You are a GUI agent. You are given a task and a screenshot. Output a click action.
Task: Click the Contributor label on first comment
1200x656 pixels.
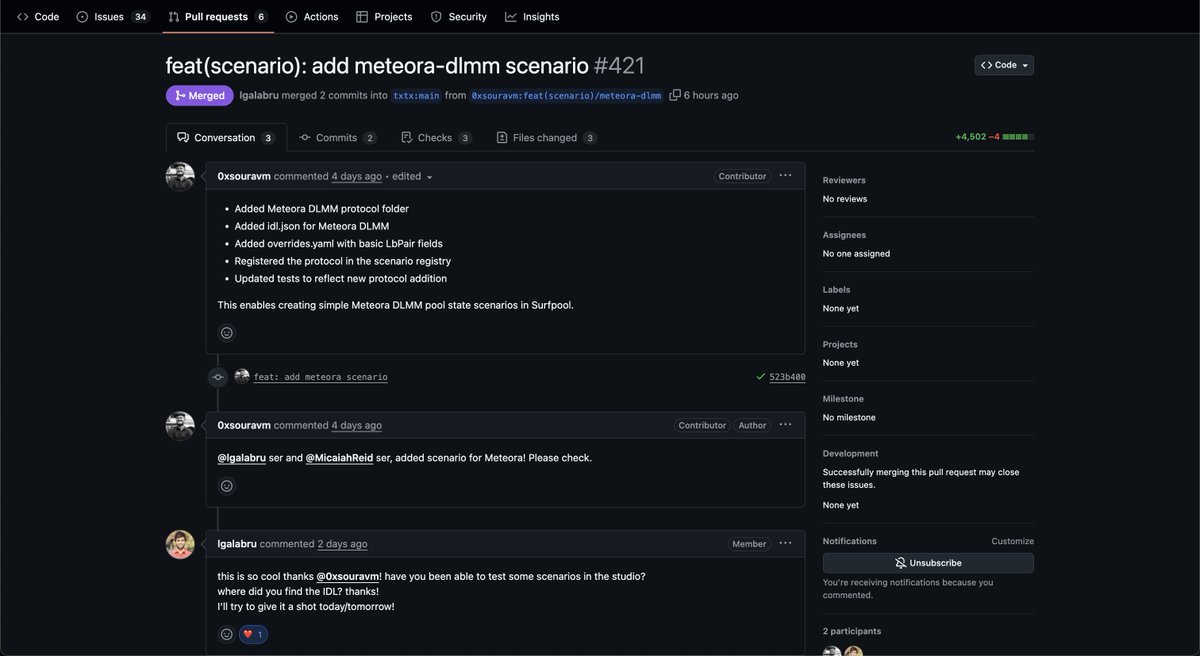[742, 176]
